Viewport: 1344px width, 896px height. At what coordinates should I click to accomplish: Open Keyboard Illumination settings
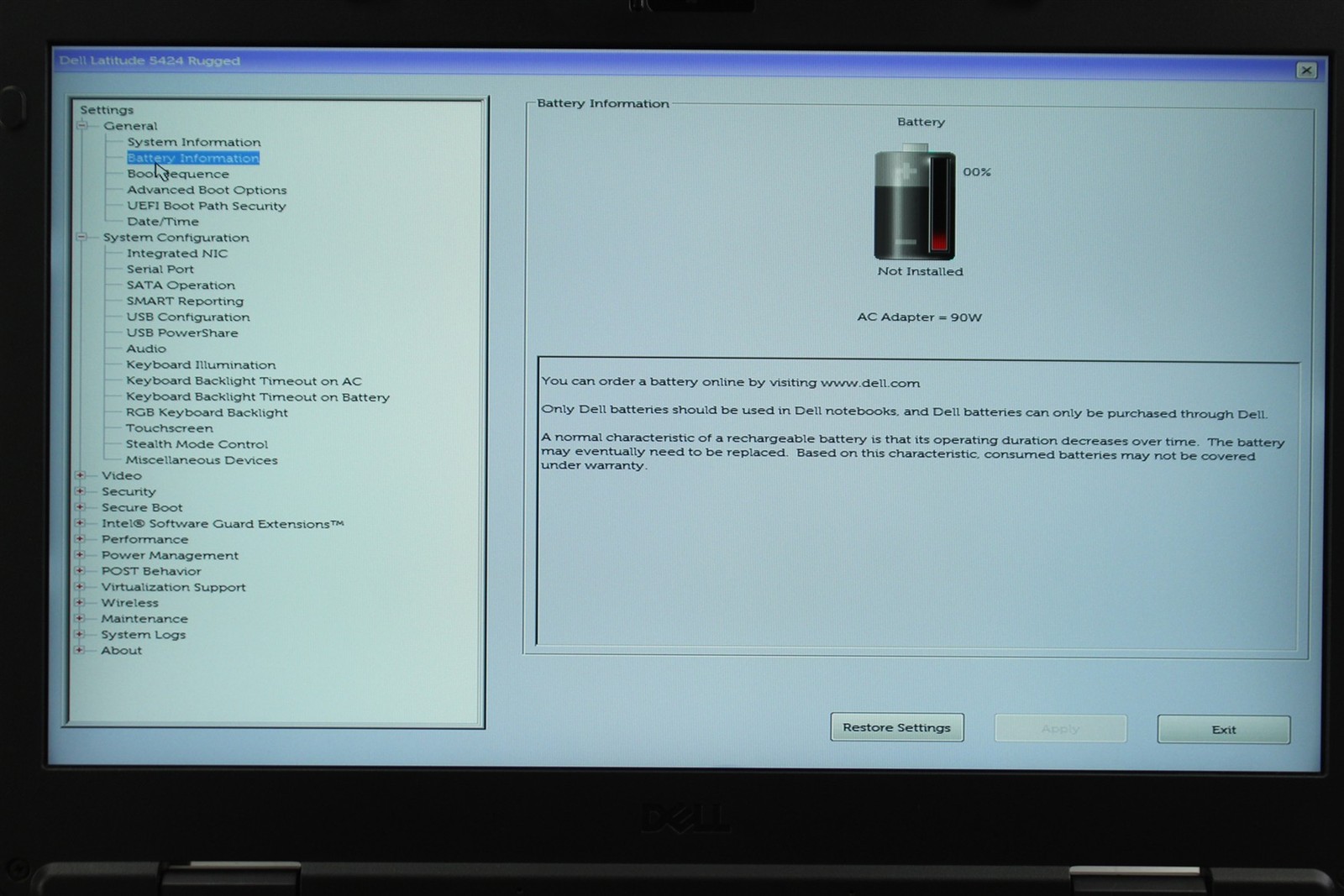201,365
